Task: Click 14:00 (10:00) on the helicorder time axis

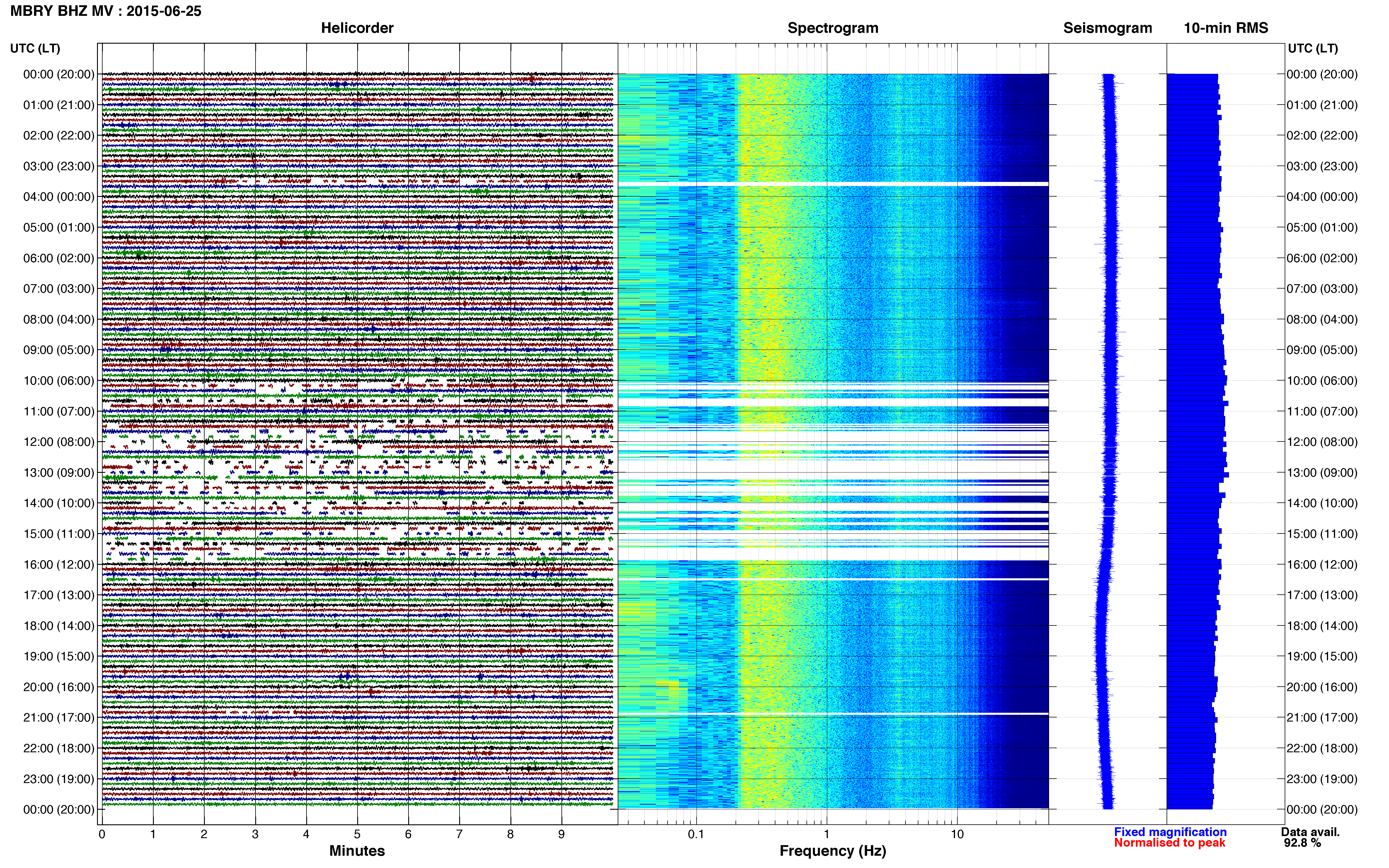Action: 59,504
